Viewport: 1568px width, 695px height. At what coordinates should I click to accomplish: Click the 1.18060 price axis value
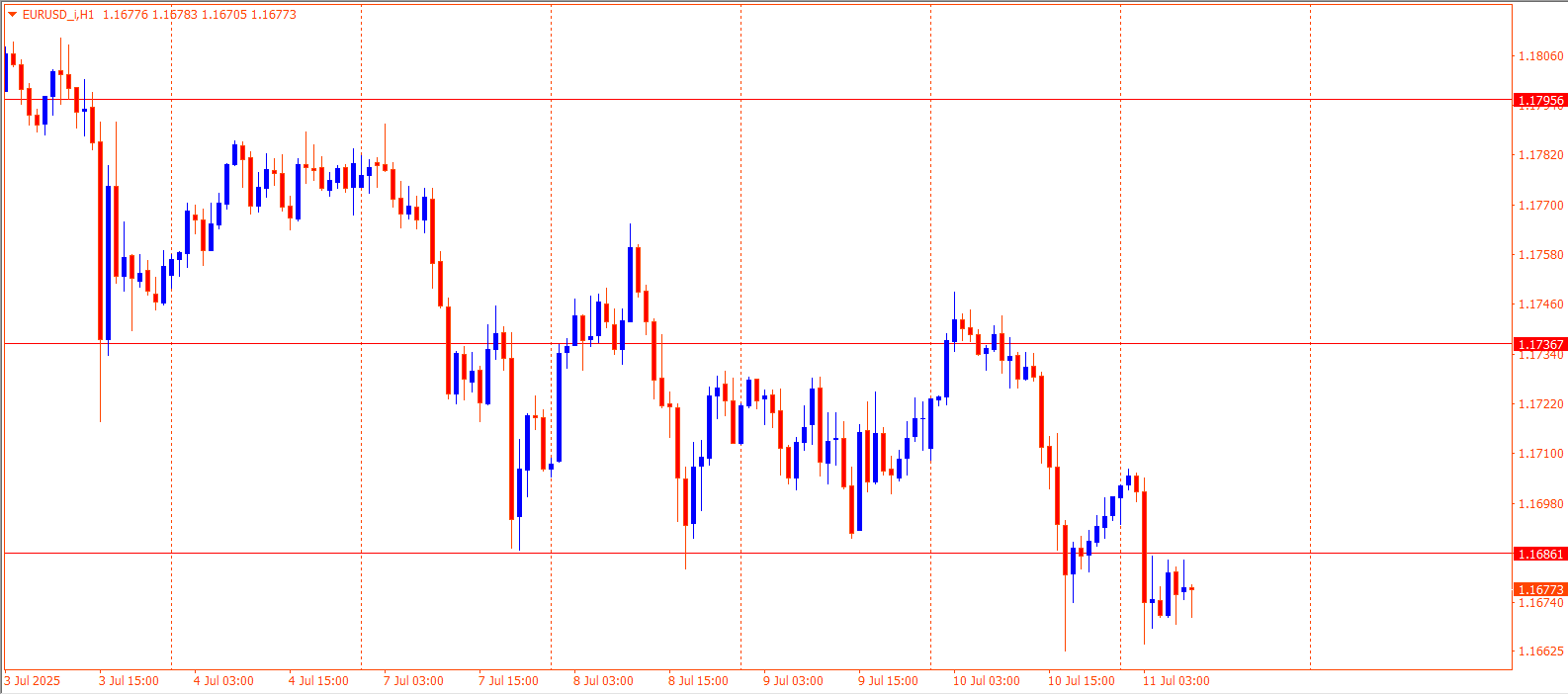(1541, 55)
